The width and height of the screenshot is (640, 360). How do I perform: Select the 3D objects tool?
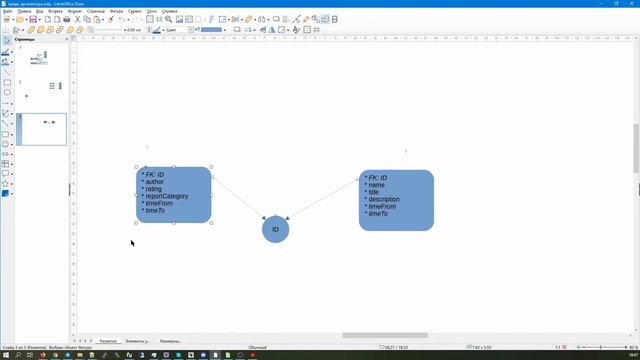coord(5,193)
